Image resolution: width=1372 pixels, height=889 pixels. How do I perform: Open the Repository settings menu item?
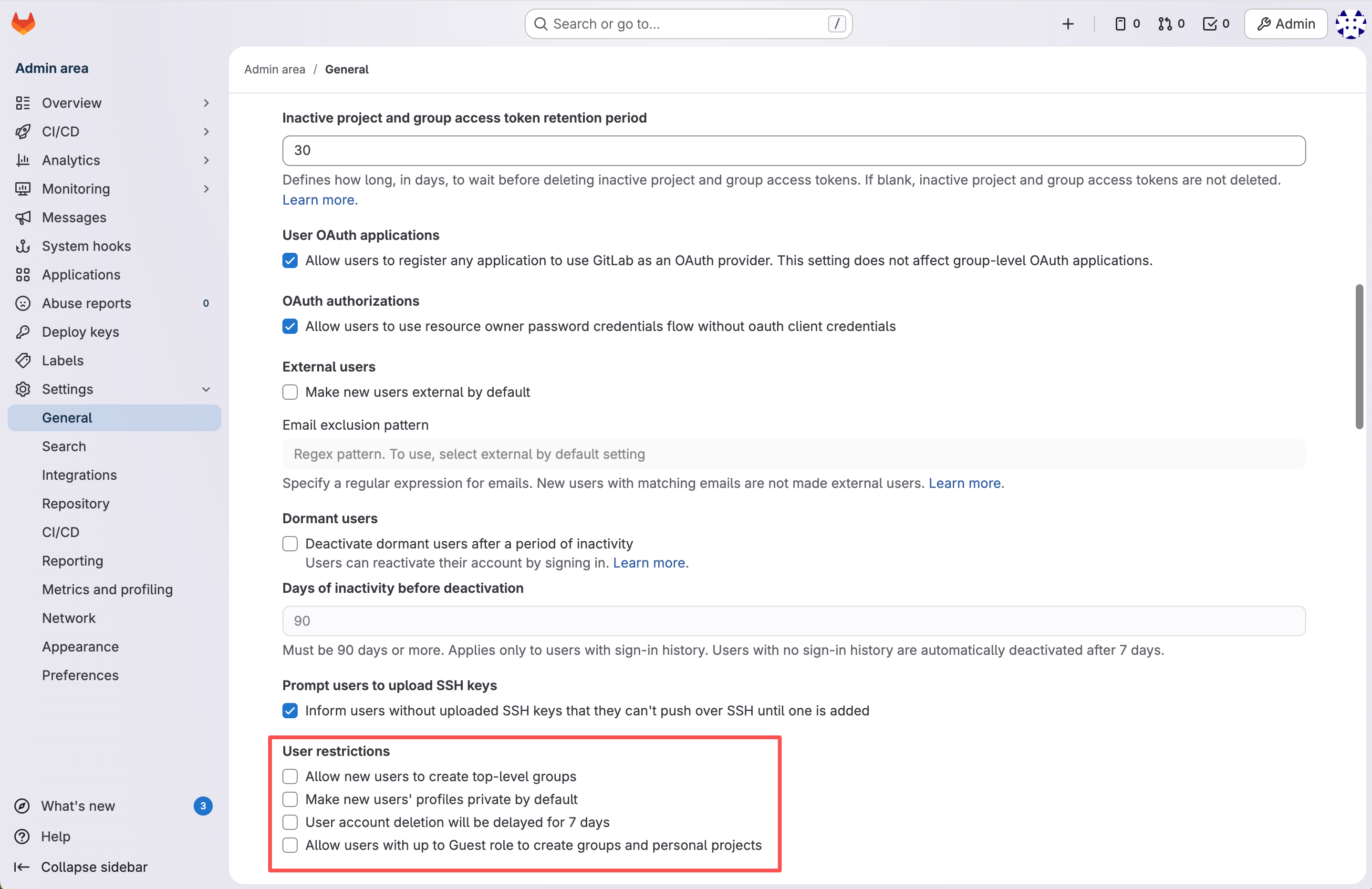pyautogui.click(x=75, y=503)
